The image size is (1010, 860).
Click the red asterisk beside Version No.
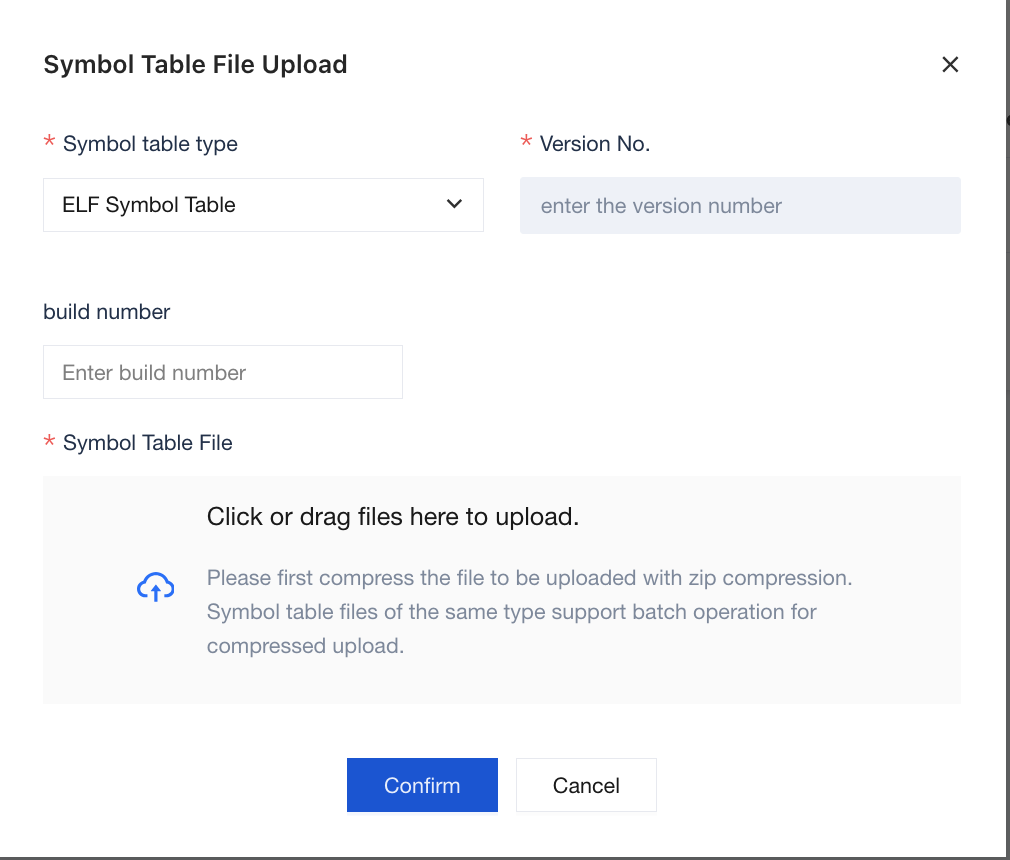tap(526, 141)
